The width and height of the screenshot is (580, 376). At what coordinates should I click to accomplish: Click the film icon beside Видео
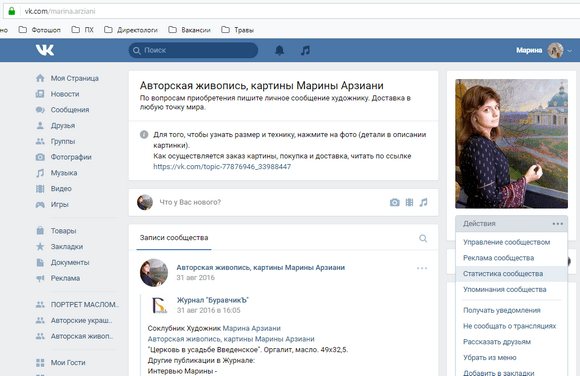point(40,189)
